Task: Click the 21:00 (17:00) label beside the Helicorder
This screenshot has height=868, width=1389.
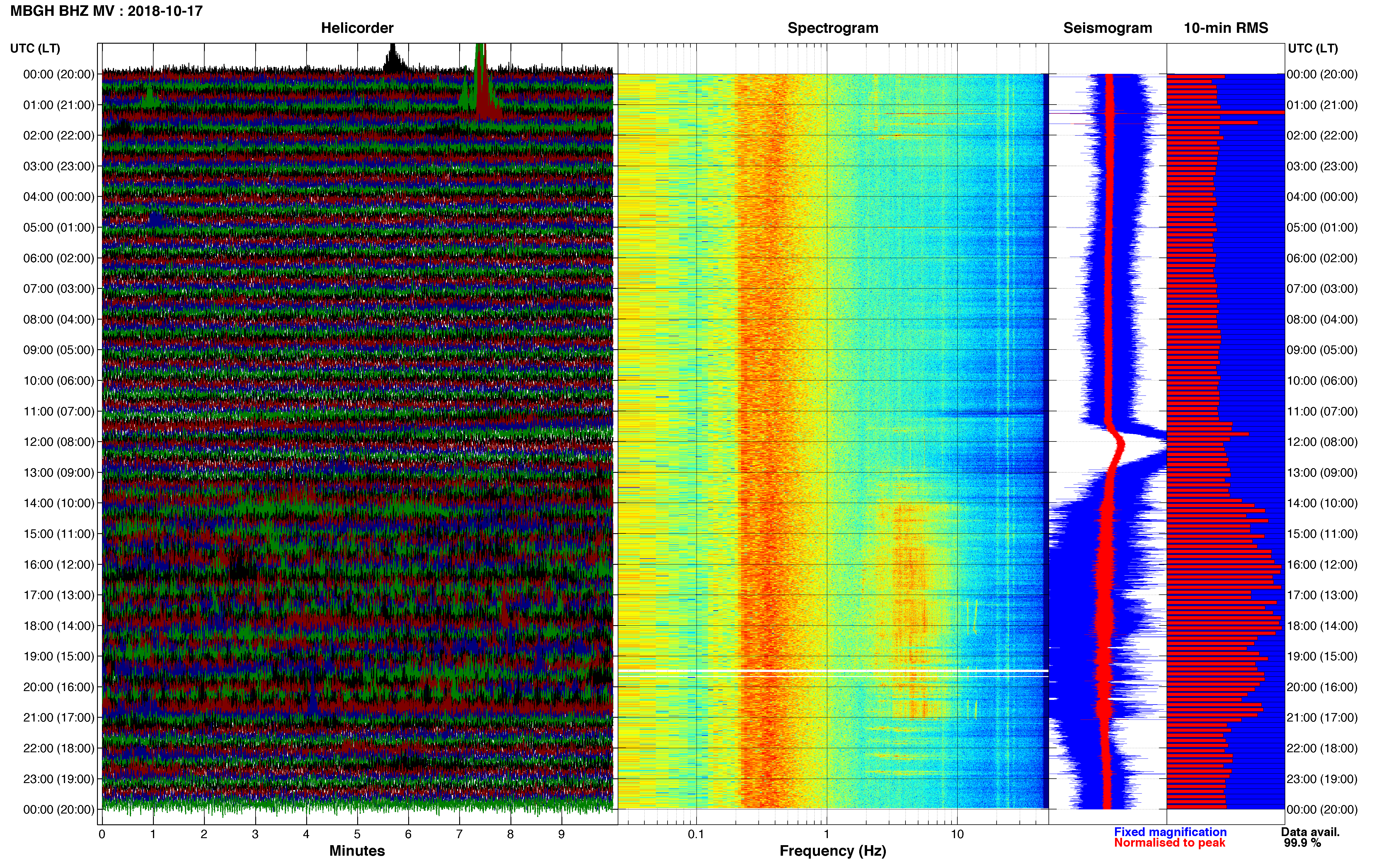Action: [x=59, y=718]
